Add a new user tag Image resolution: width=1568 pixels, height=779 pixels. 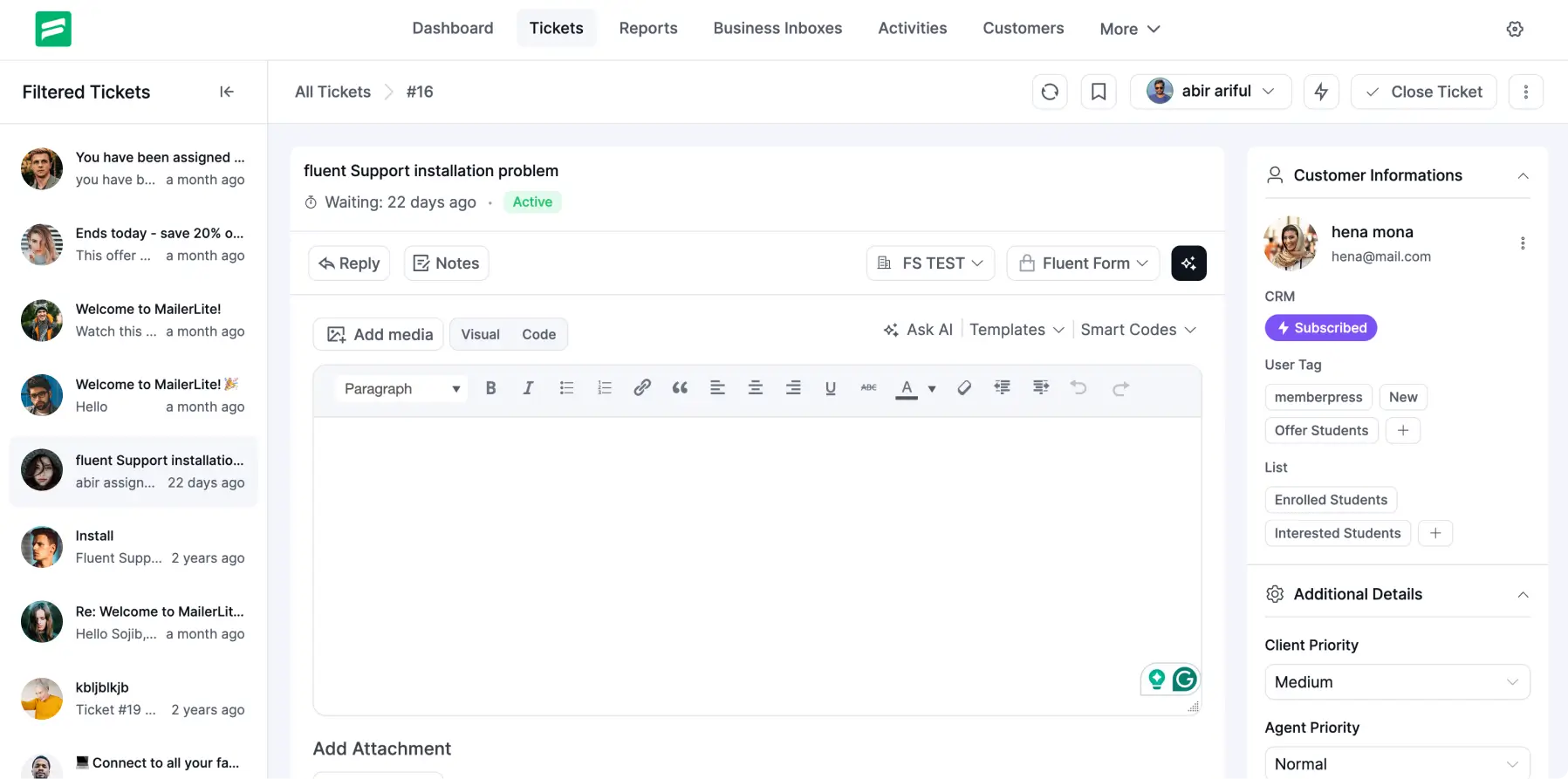(1402, 430)
